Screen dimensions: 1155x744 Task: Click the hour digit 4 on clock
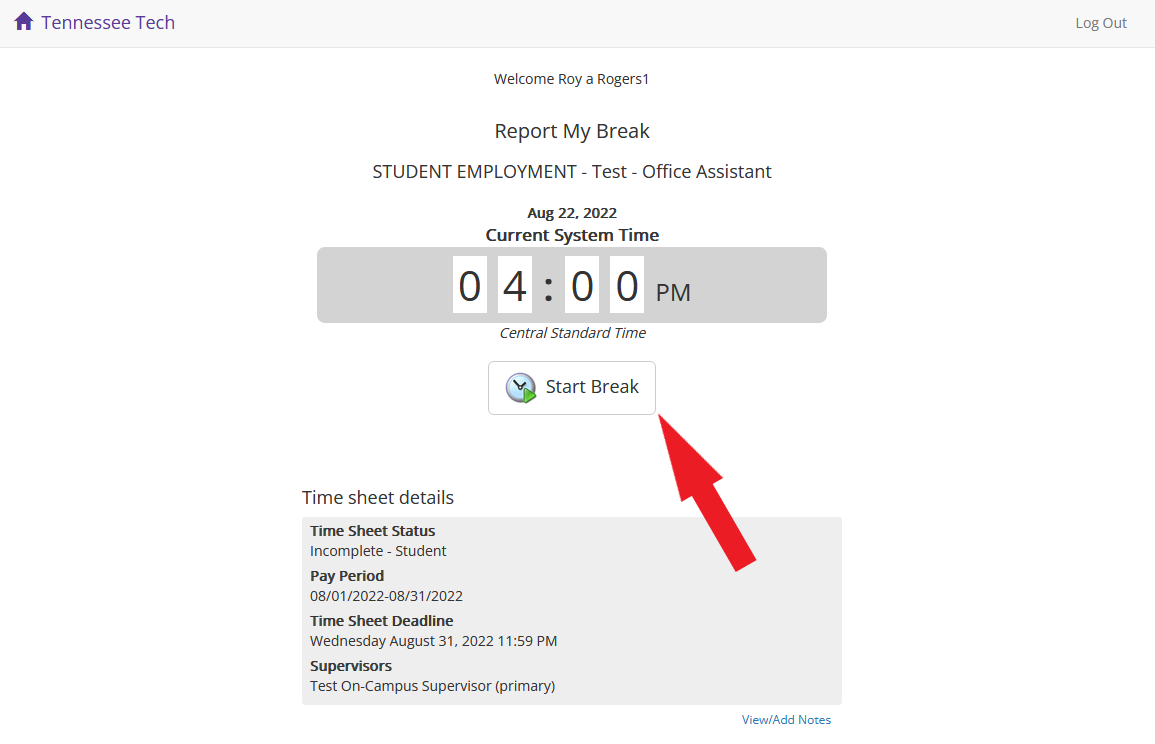(x=515, y=286)
